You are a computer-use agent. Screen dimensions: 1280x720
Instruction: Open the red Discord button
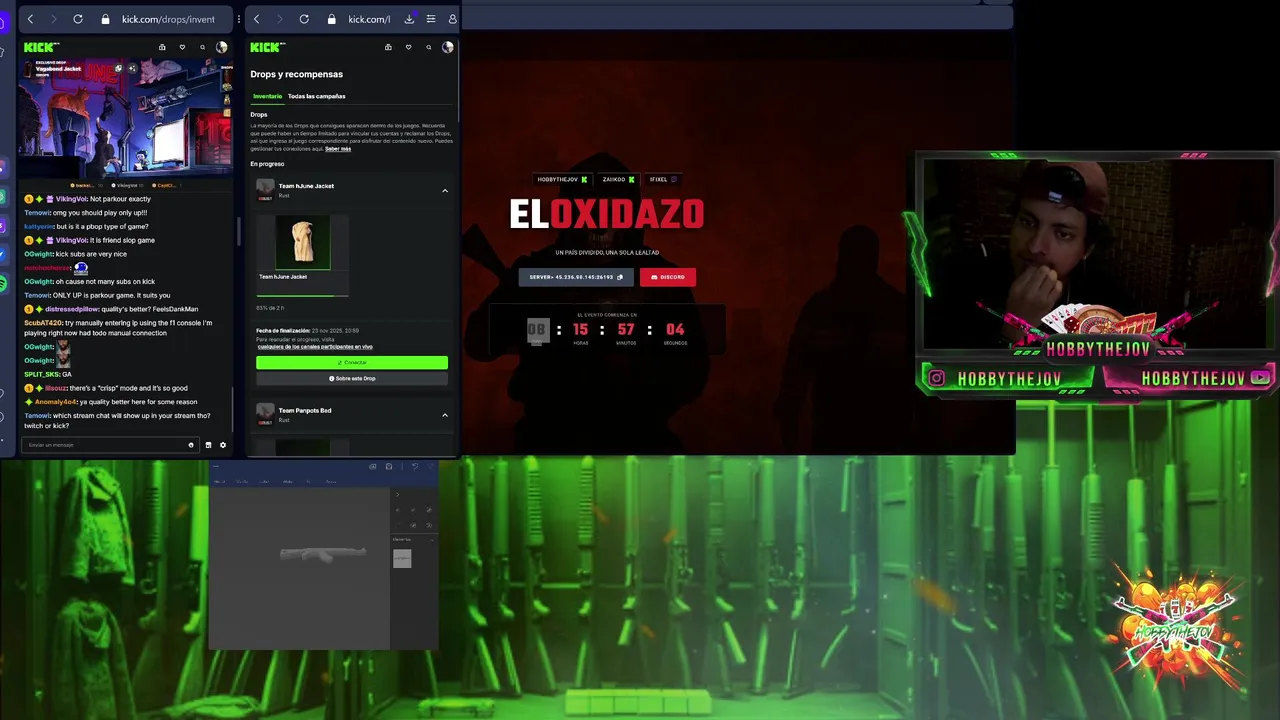click(x=667, y=277)
